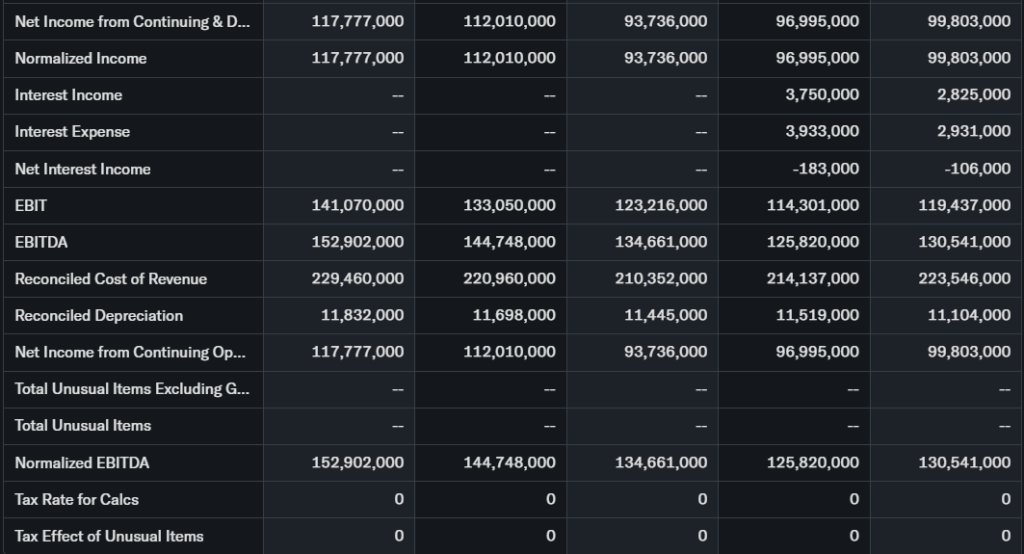Select the Net Interest Income label

point(82,169)
